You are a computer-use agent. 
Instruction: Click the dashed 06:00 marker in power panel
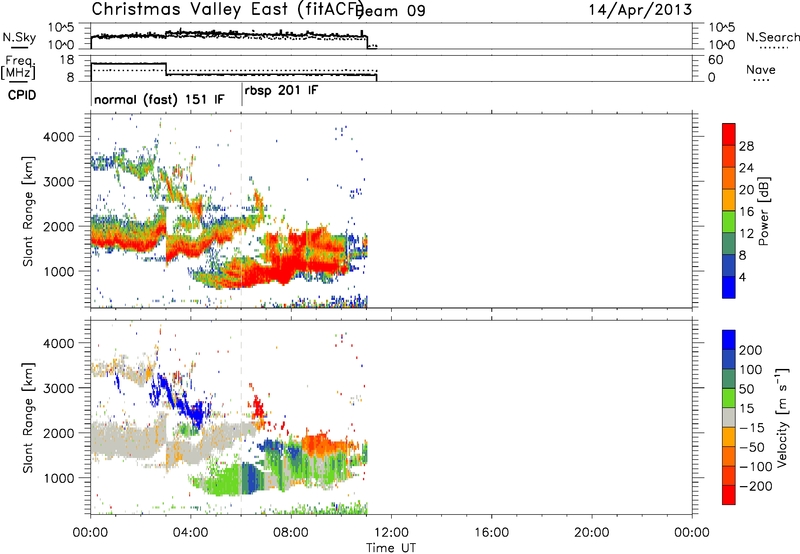241,211
